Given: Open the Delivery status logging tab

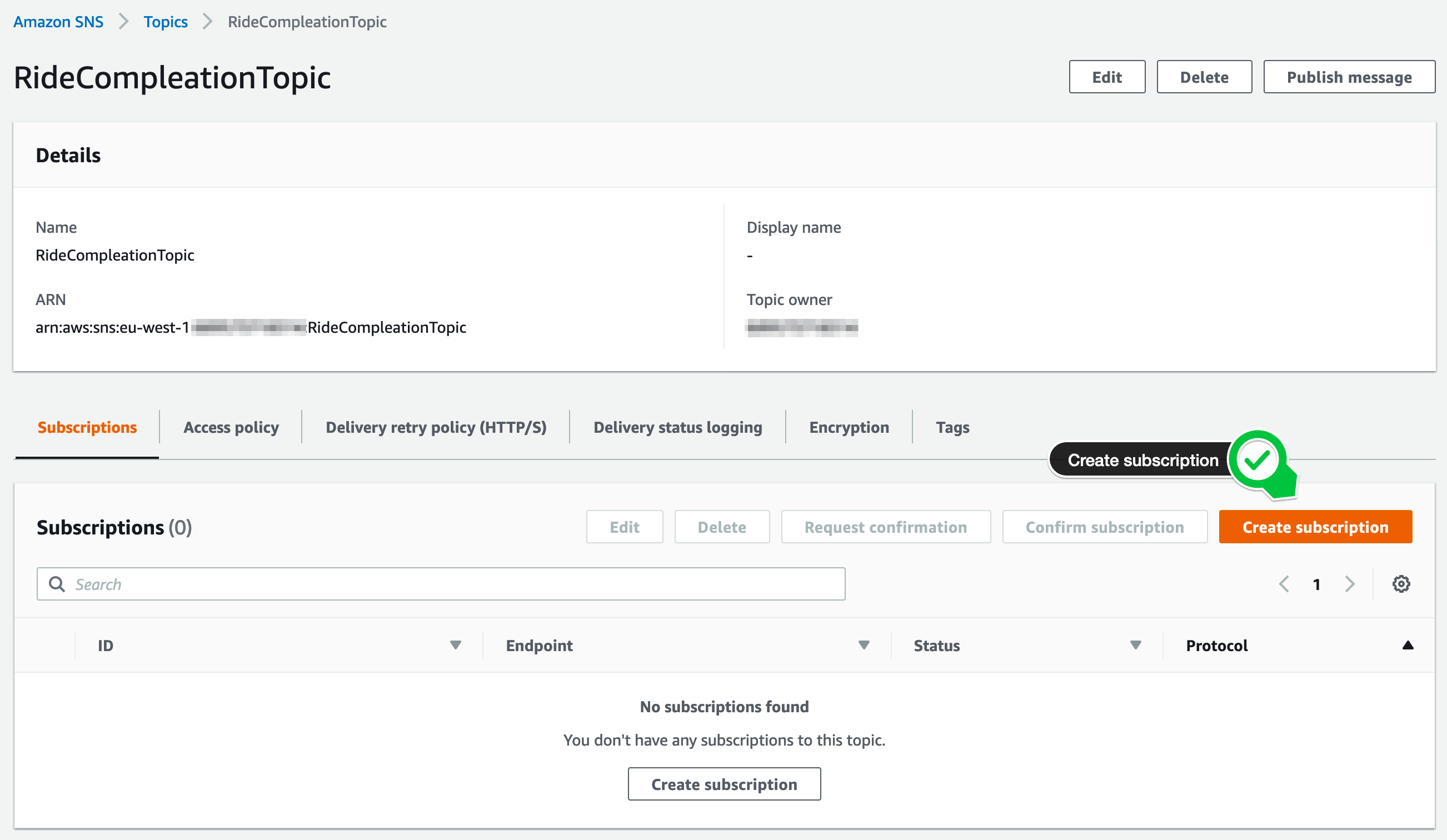Looking at the screenshot, I should coord(677,427).
